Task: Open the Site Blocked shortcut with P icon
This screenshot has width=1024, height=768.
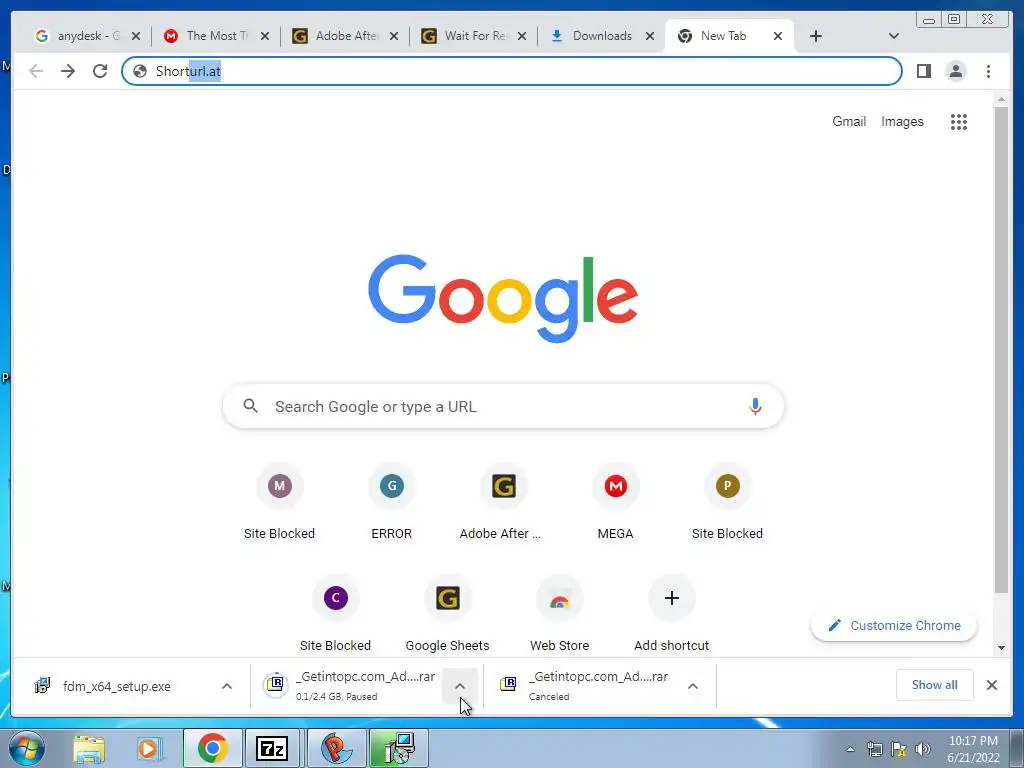Action: [x=728, y=502]
